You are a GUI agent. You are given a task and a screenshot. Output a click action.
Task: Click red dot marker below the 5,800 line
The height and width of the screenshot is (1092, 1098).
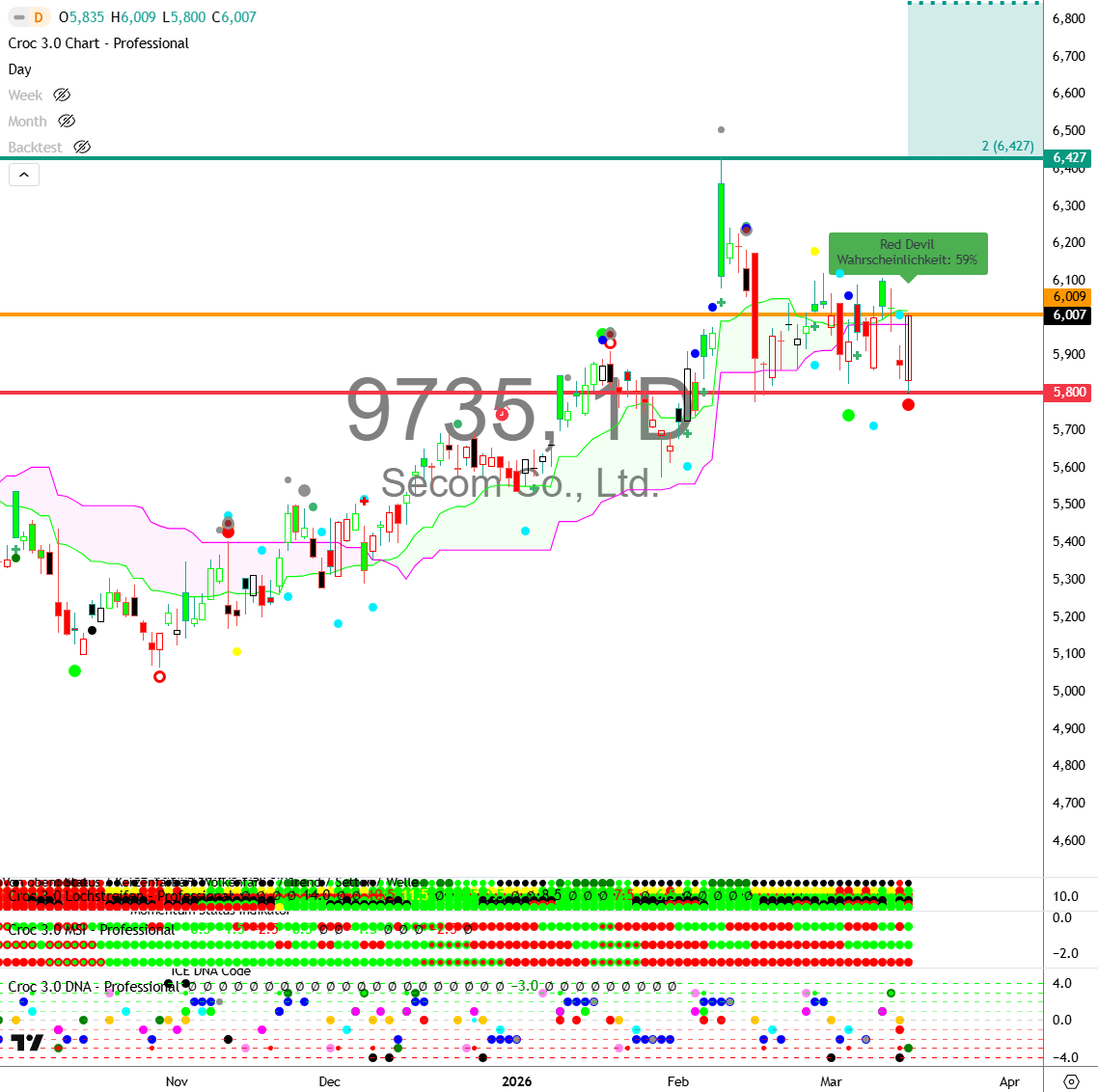coord(908,404)
